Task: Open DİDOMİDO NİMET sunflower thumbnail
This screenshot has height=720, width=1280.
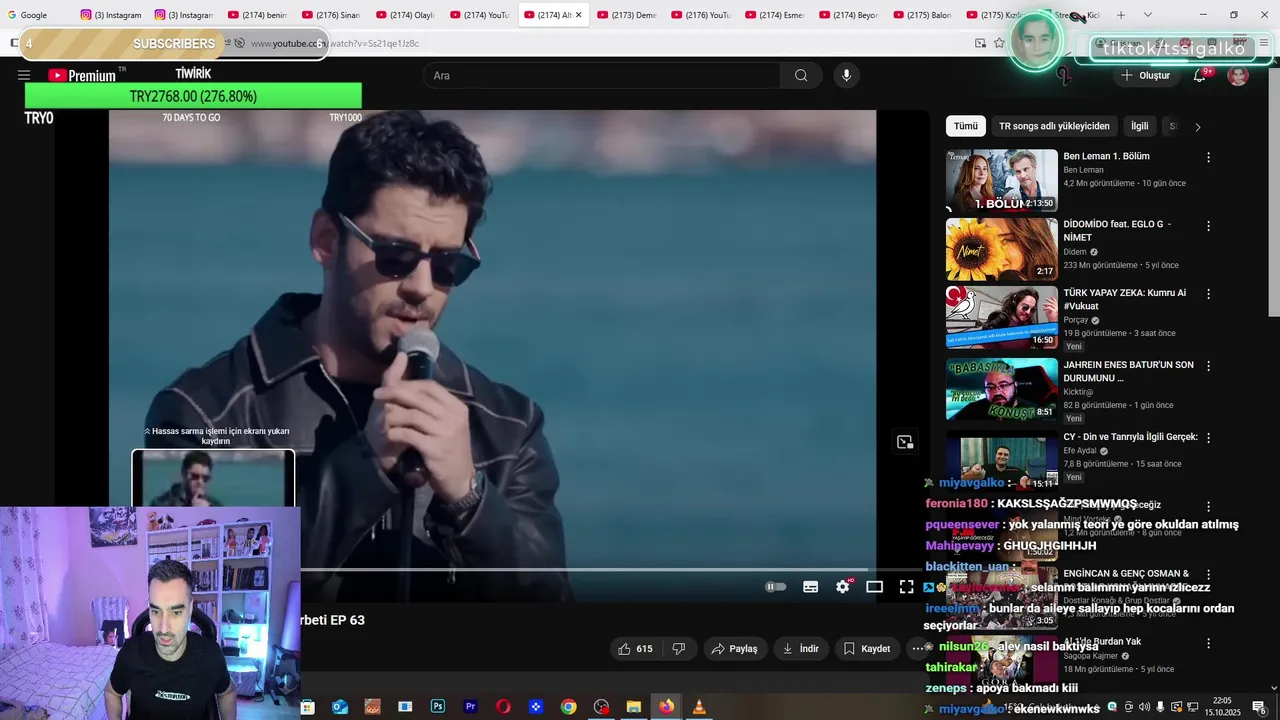Action: coord(1001,249)
